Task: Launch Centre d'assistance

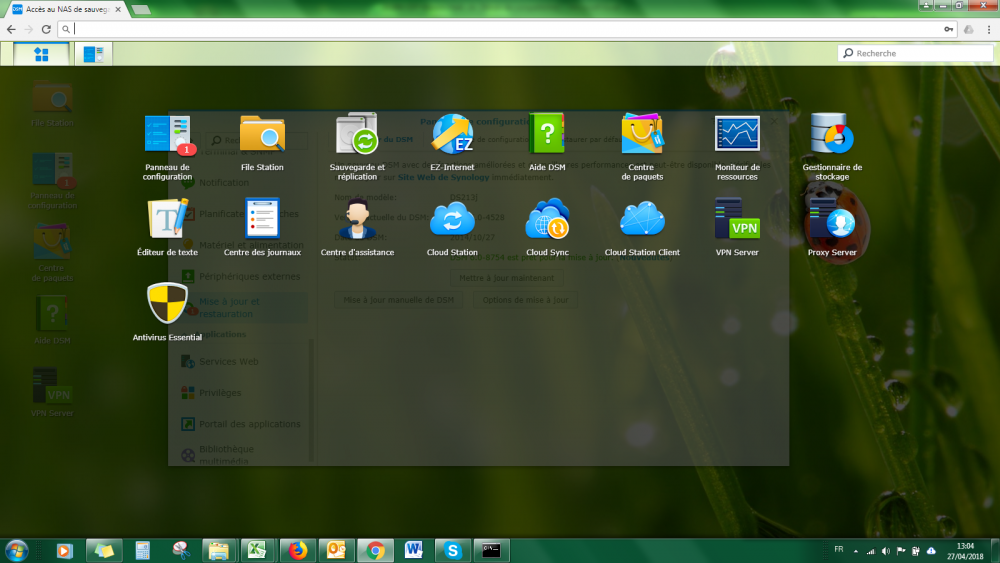Action: tap(357, 222)
